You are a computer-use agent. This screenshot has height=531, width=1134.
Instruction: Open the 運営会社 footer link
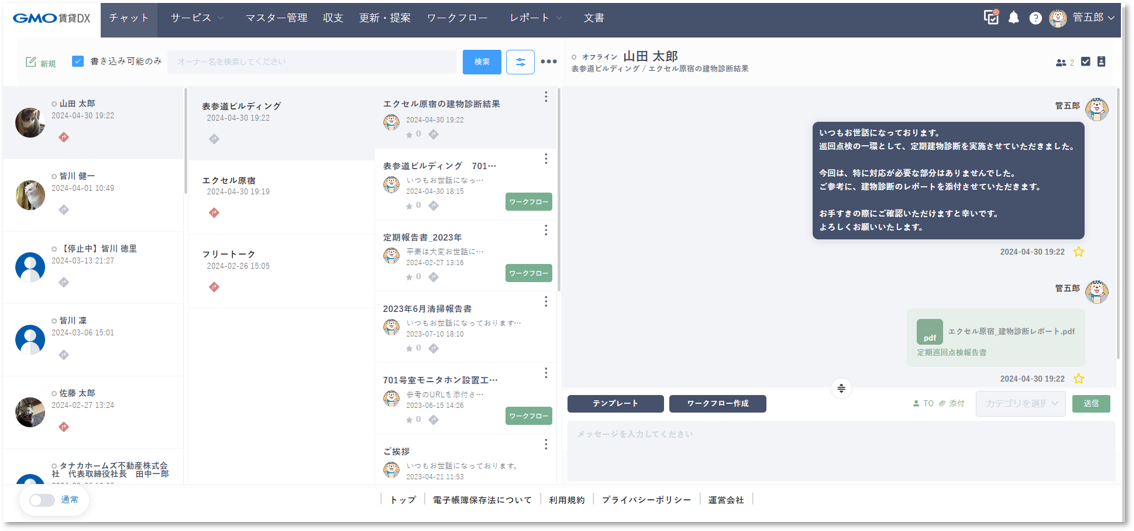click(726, 500)
